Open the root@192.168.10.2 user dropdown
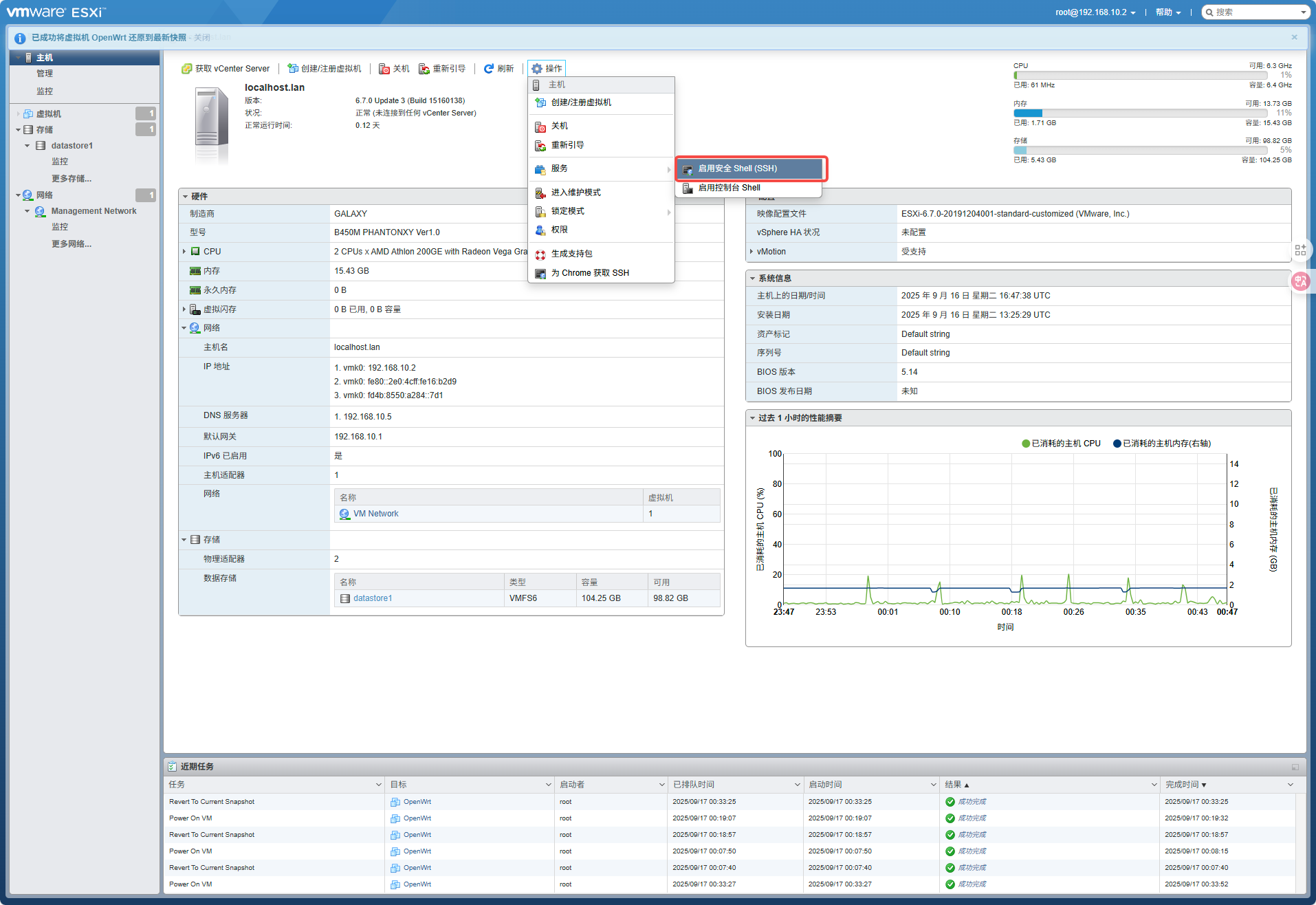The height and width of the screenshot is (905, 1316). [1095, 12]
